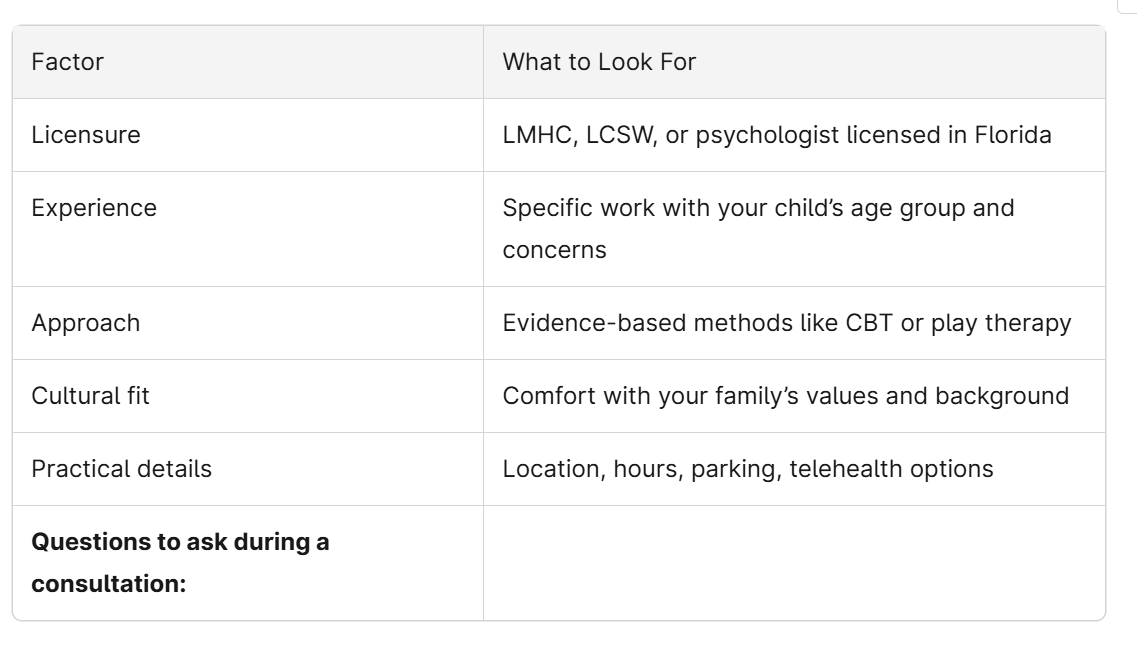Click the licensure description mentioning LMHC, LCSW
This screenshot has width=1137, height=649.
pyautogui.click(x=776, y=135)
